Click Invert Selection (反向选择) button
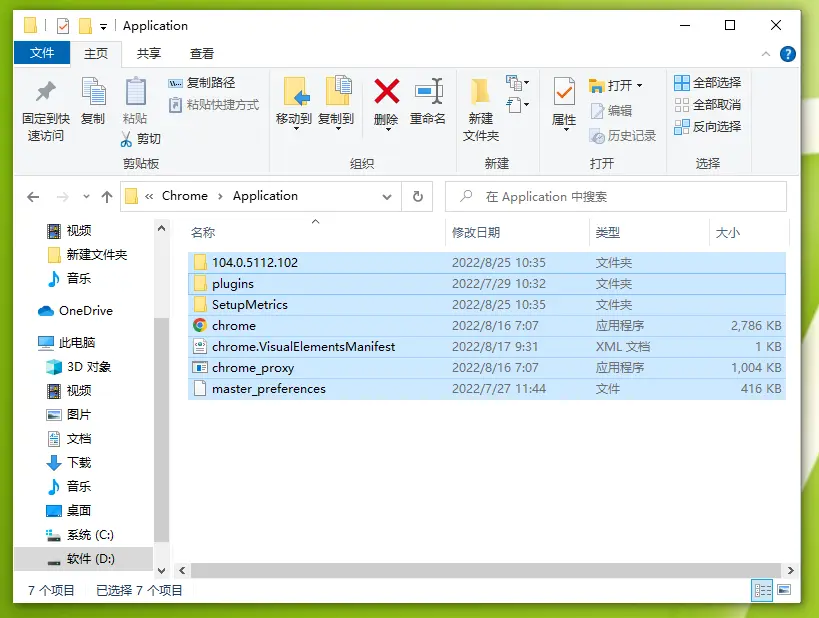The image size is (819, 618). [x=708, y=127]
